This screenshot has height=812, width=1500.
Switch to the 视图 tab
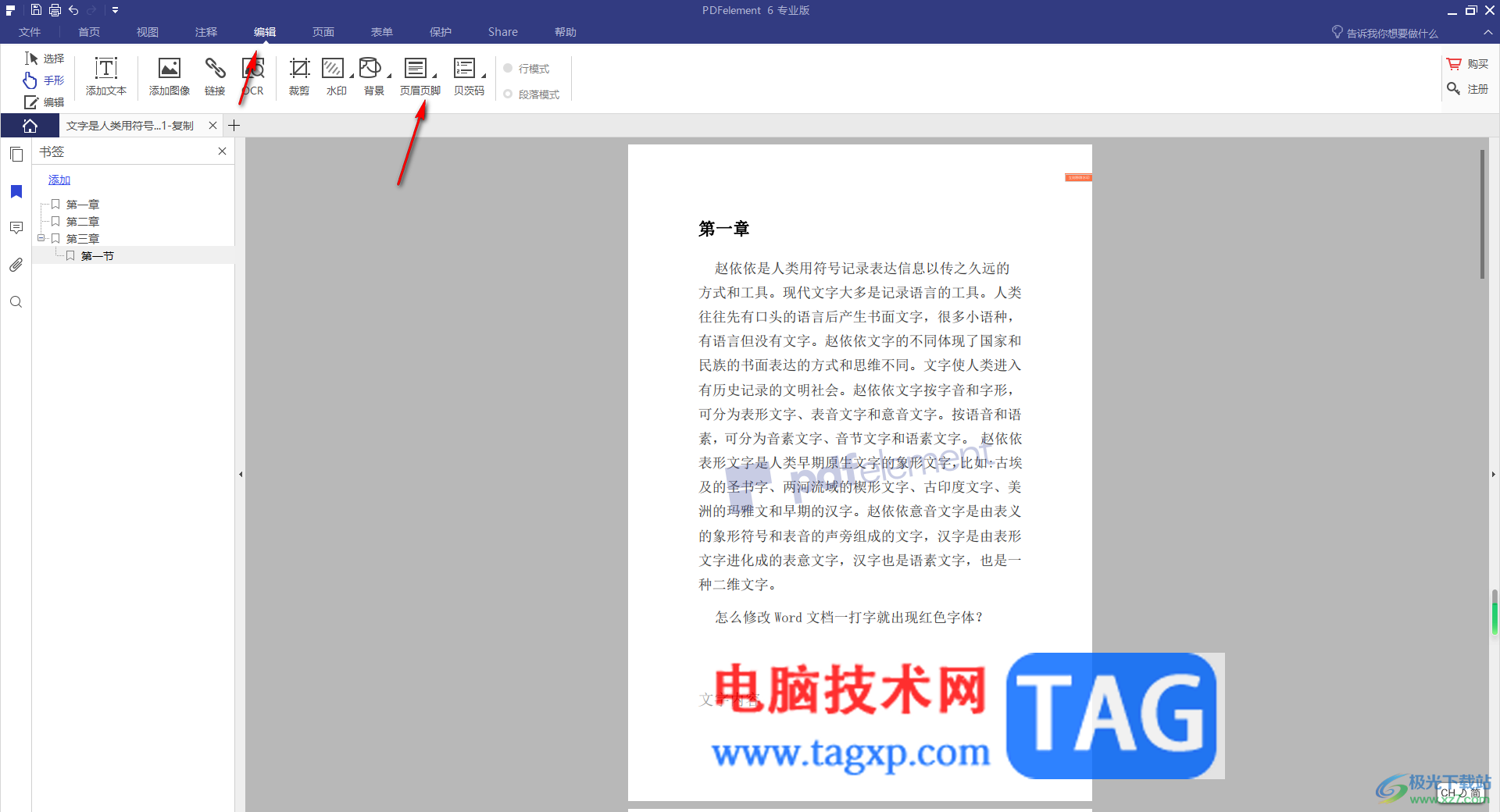[148, 32]
